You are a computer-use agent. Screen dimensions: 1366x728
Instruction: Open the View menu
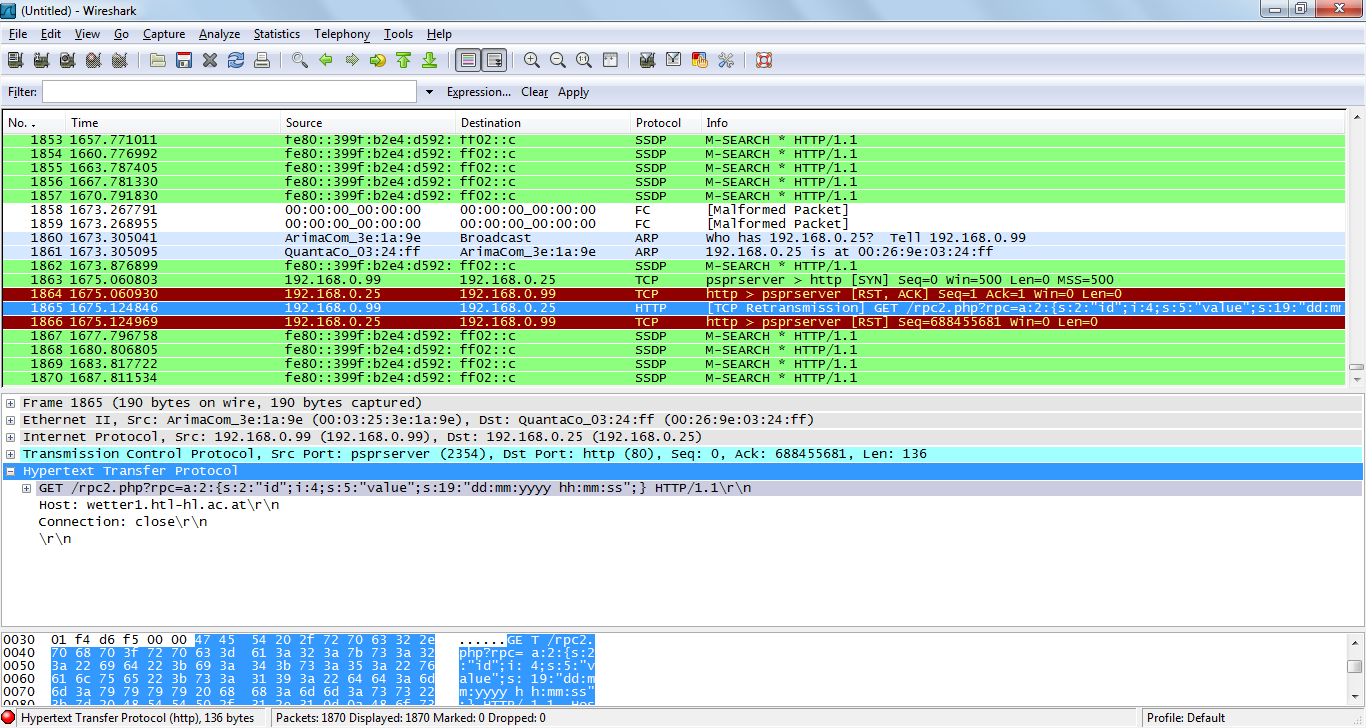(x=88, y=34)
